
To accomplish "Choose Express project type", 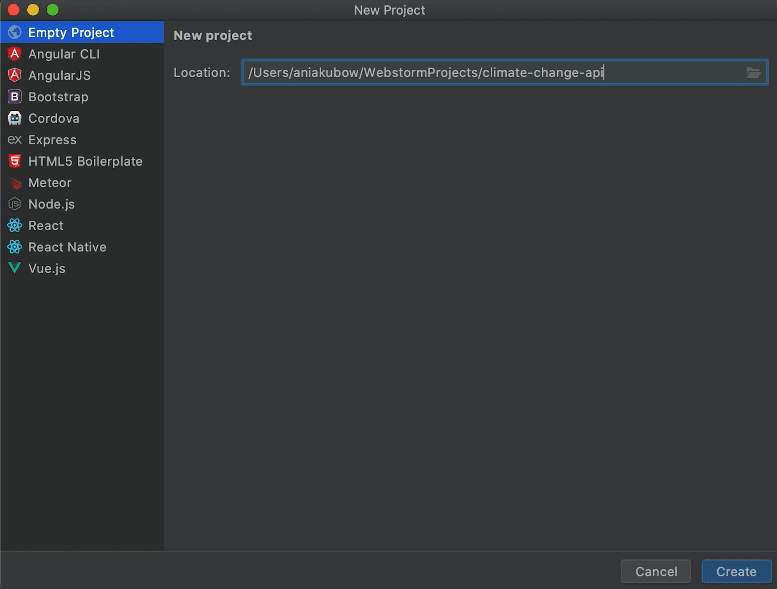I will pyautogui.click(x=52, y=140).
